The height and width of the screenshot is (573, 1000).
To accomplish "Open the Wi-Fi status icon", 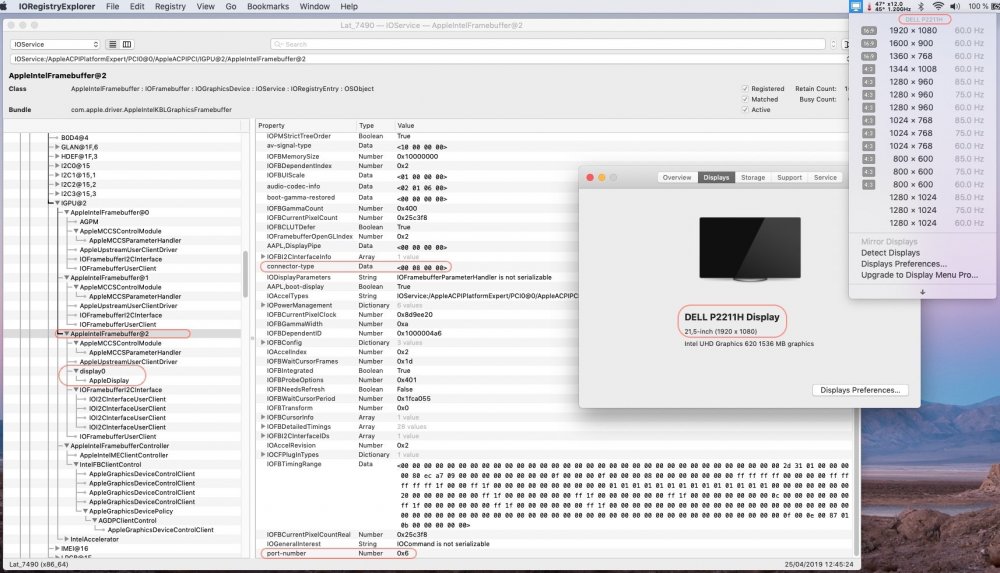I will (937, 6).
